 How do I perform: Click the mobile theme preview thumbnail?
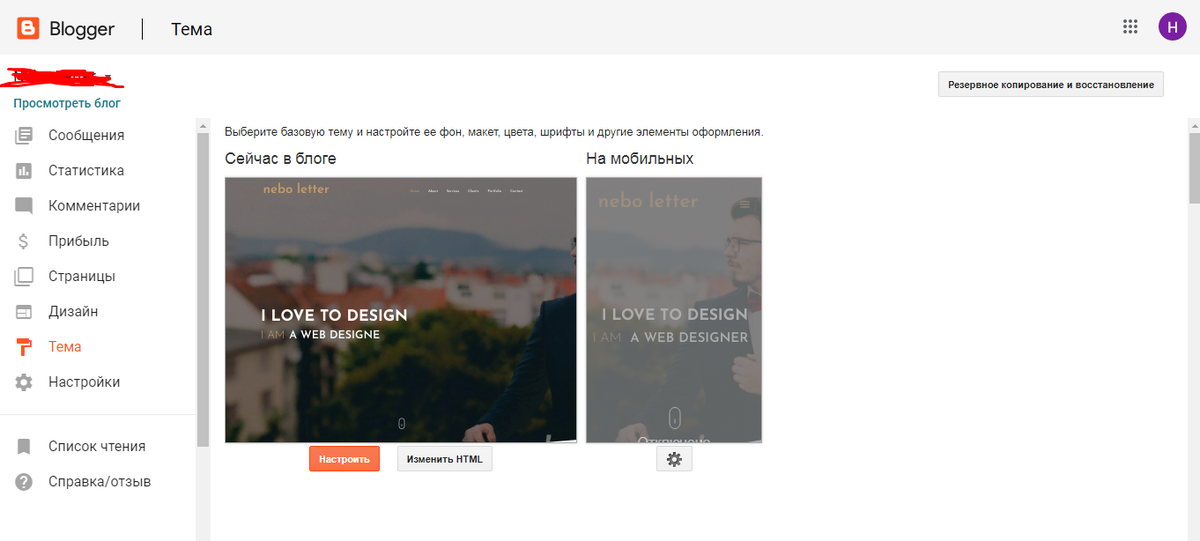point(674,310)
